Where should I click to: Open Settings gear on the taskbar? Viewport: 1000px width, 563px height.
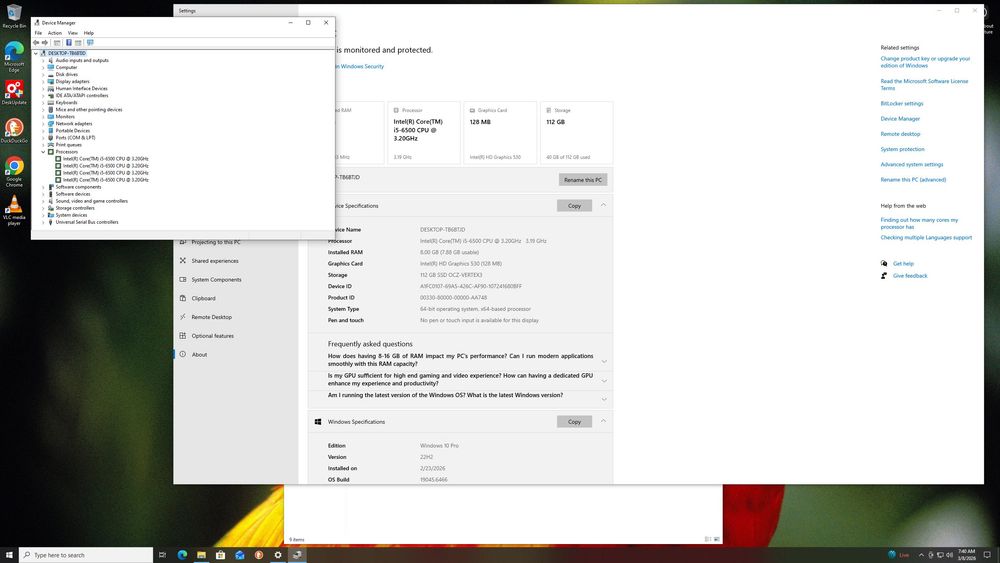click(x=278, y=555)
